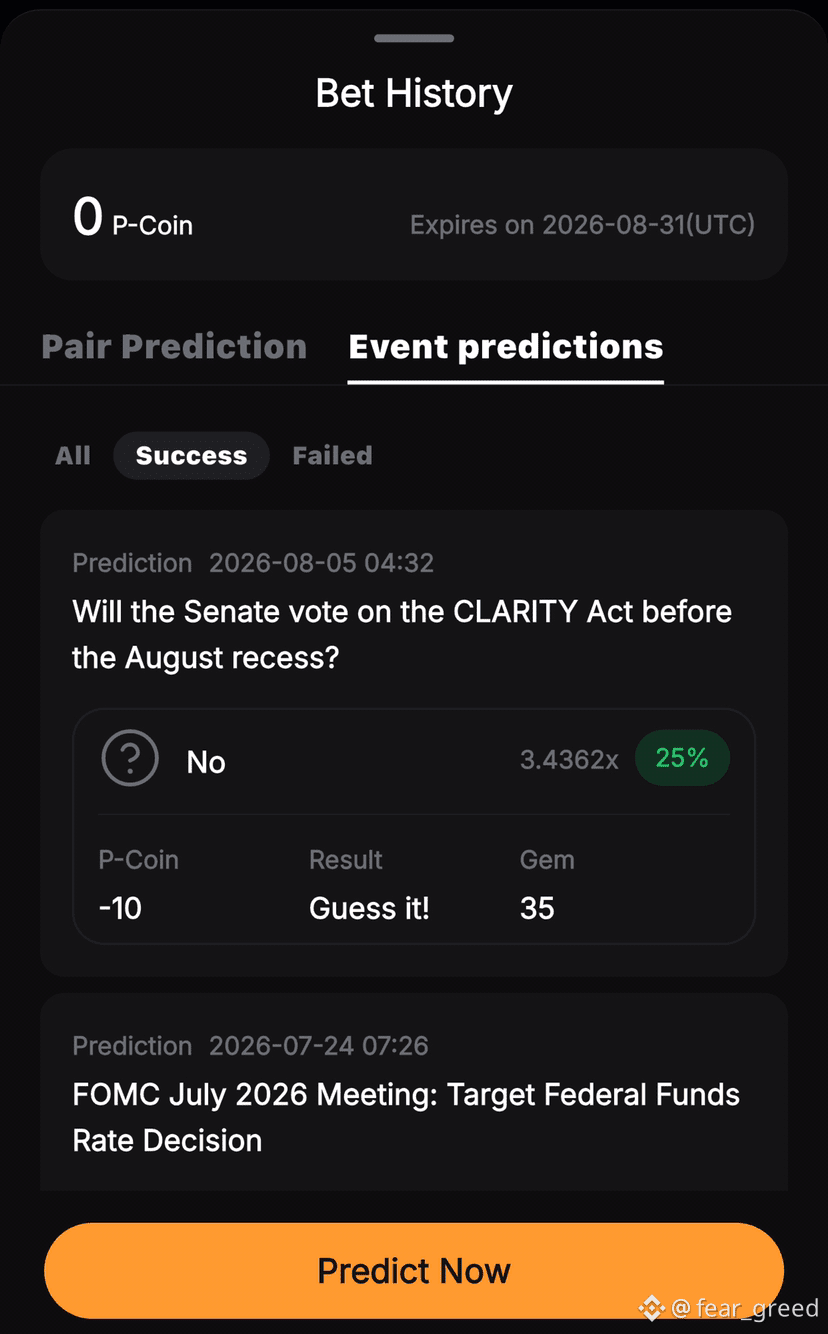This screenshot has width=828, height=1334.
Task: Click the question mark icon beside No
Action: tap(130, 759)
